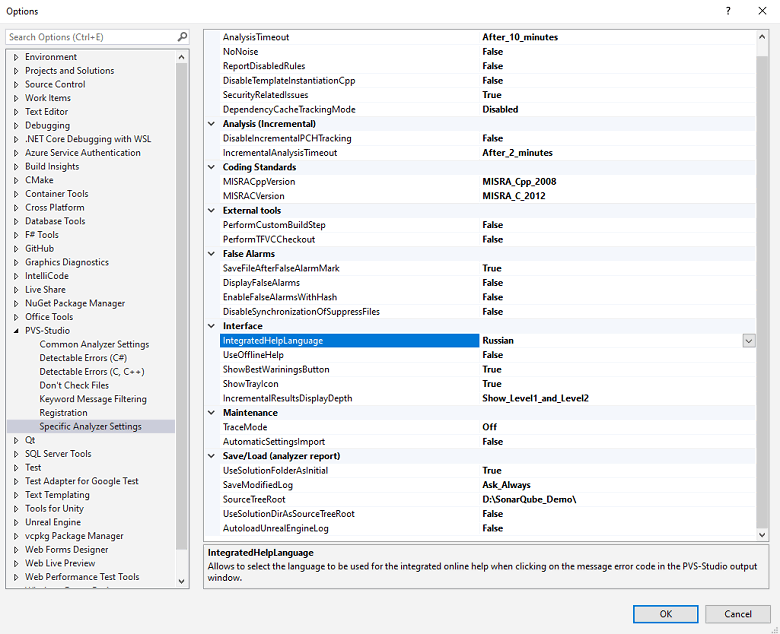Expand the Environment tree node
The image size is (780, 634).
[x=16, y=57]
